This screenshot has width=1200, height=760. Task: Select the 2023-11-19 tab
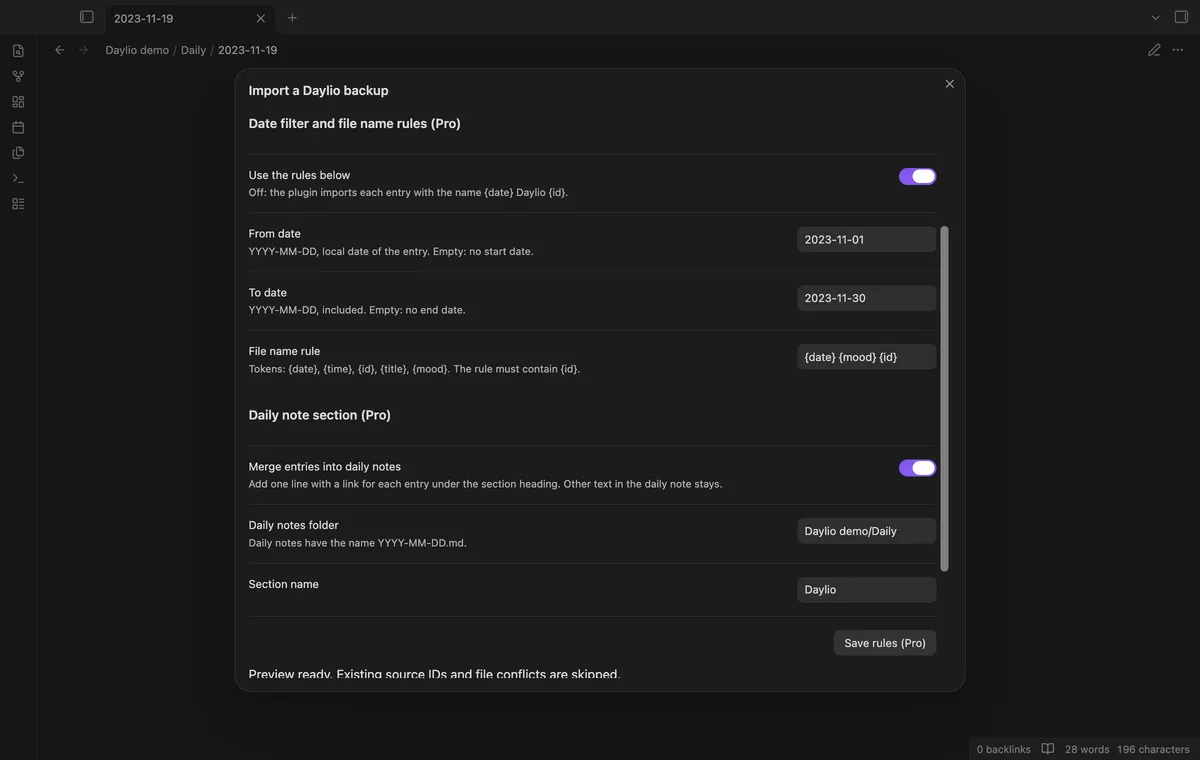point(190,18)
